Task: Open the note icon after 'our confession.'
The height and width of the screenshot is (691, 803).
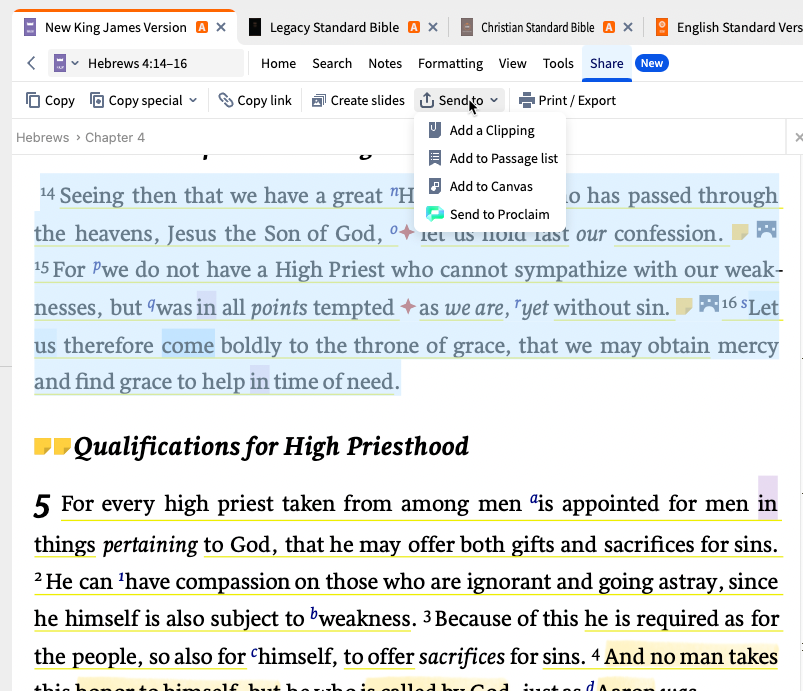Action: [x=740, y=232]
